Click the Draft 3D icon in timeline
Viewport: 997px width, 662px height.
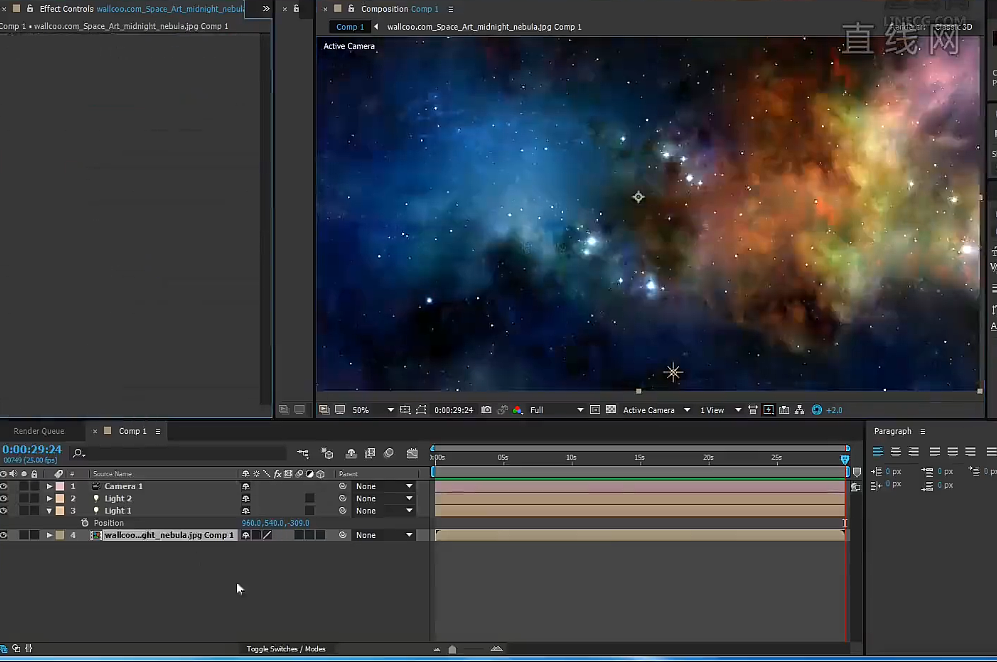click(327, 453)
